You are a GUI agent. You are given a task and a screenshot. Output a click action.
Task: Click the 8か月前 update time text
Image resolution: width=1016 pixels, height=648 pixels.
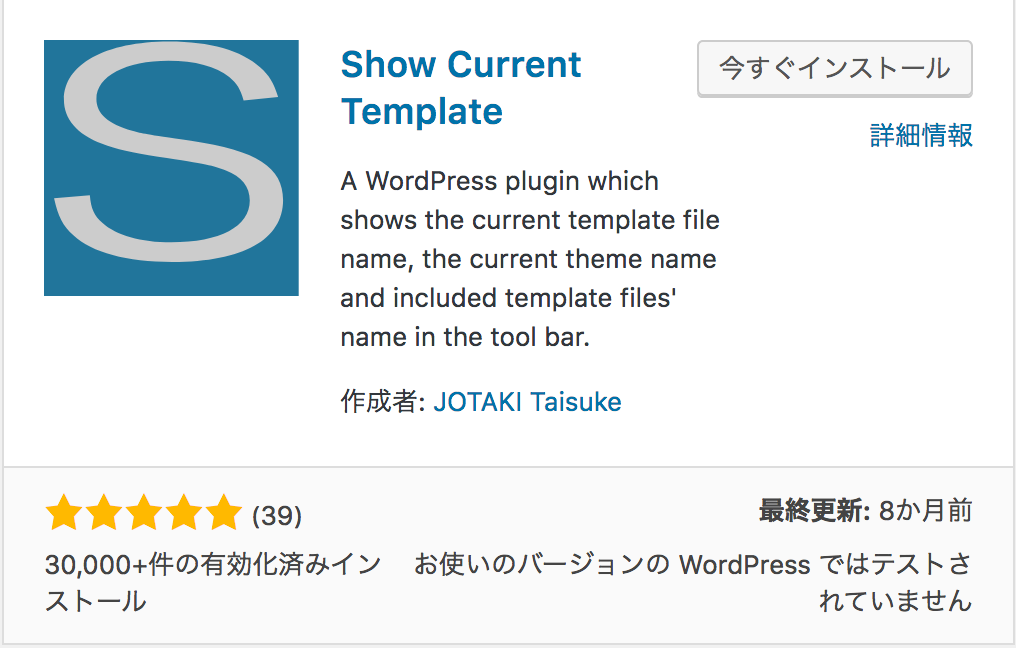point(925,511)
